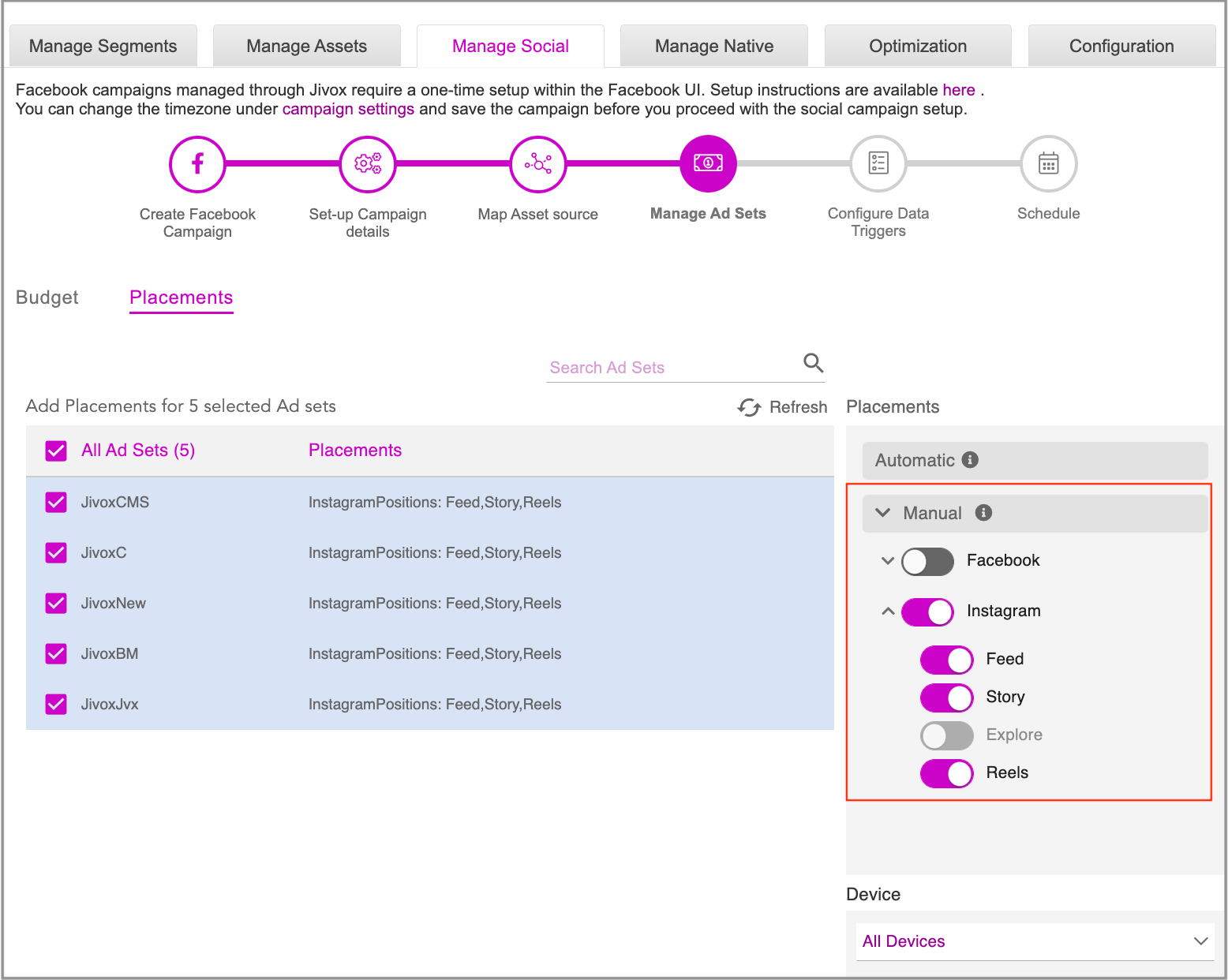Click the All Ad Sets (5) header label

coord(138,450)
